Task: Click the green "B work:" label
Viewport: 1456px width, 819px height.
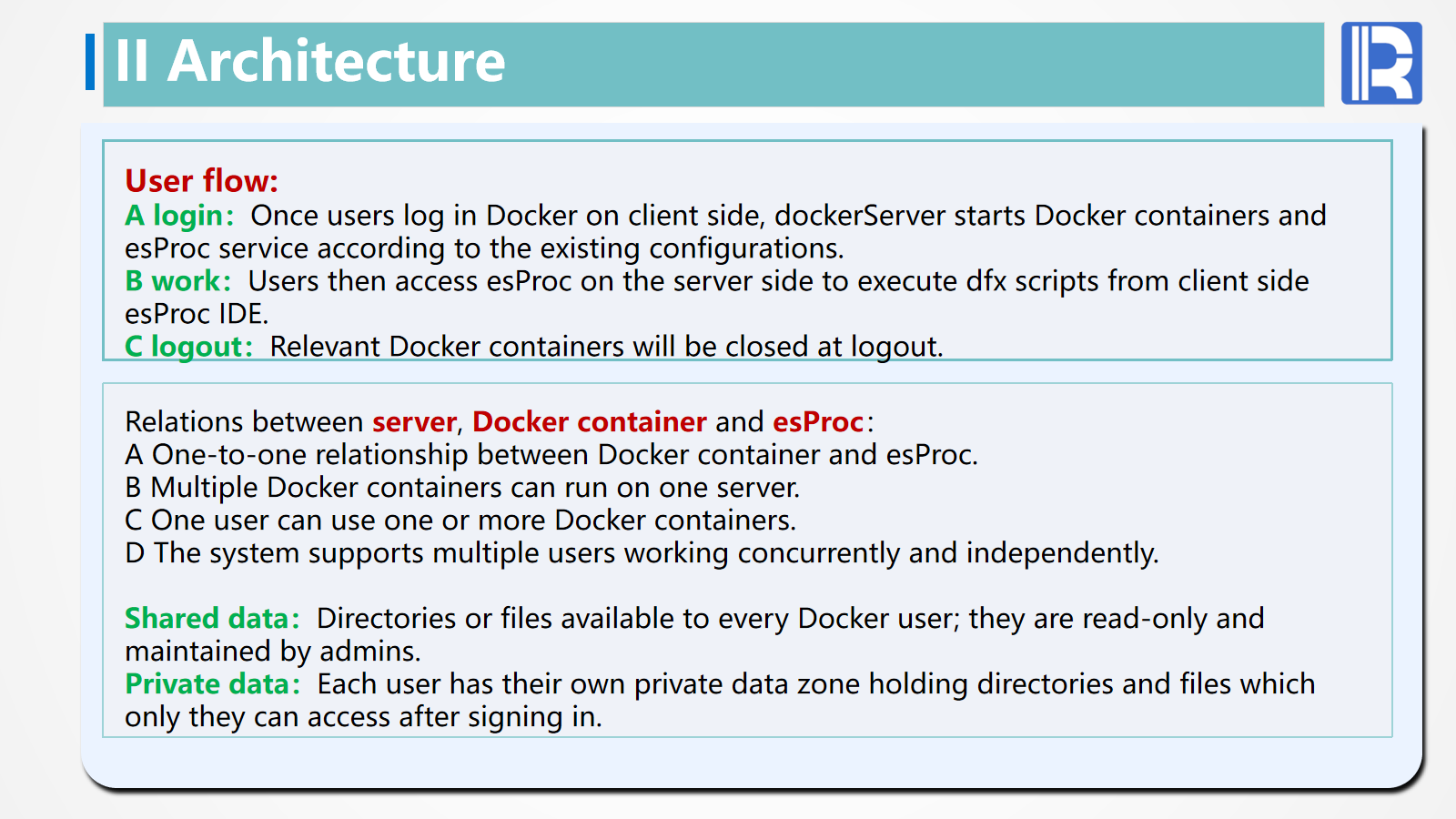Action: point(177,281)
